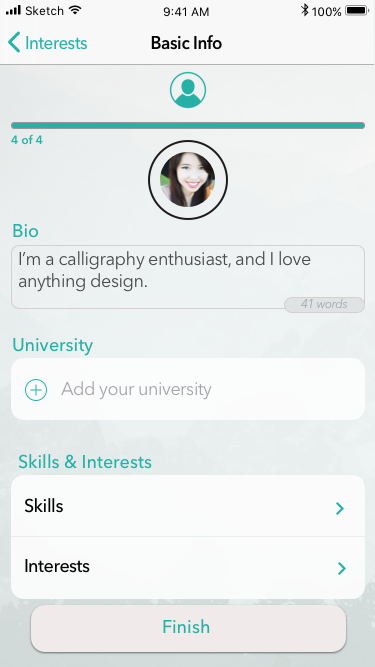The width and height of the screenshot is (375, 667).
Task: Tap the battery icon in status bar
Action: tap(357, 11)
